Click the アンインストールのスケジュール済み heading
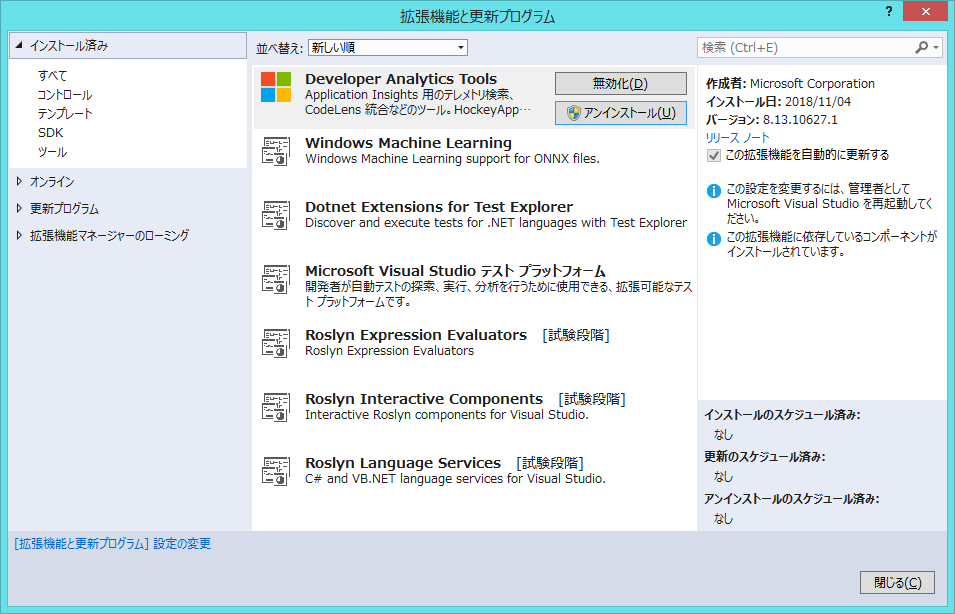This screenshot has height=614, width=955. (792, 499)
